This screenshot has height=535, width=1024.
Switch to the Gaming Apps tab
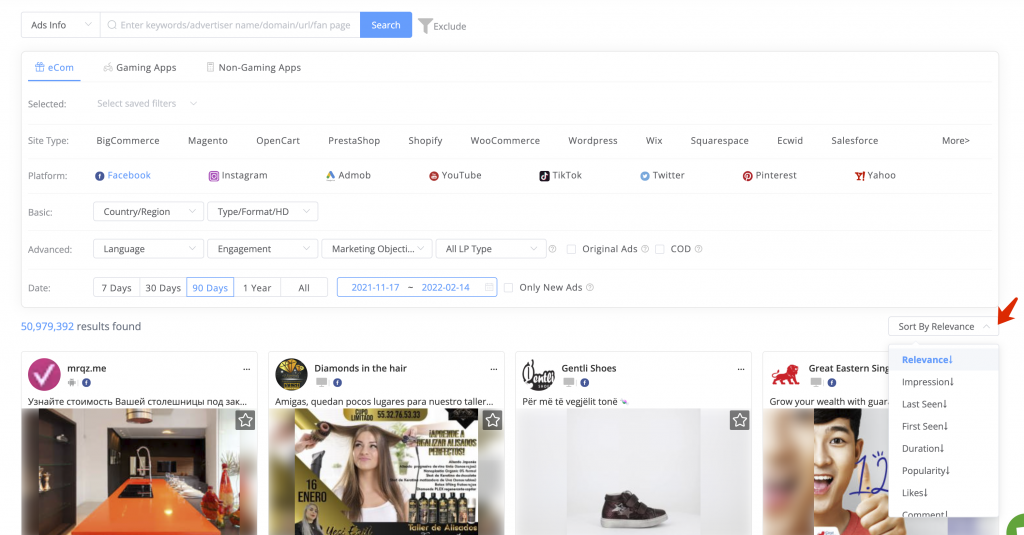140,67
